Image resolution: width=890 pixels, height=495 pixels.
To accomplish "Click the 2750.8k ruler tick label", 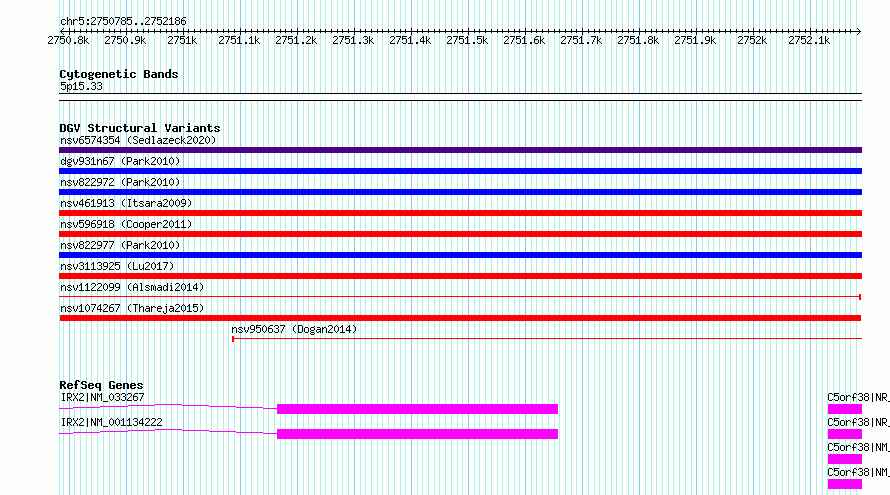I will [x=68, y=40].
